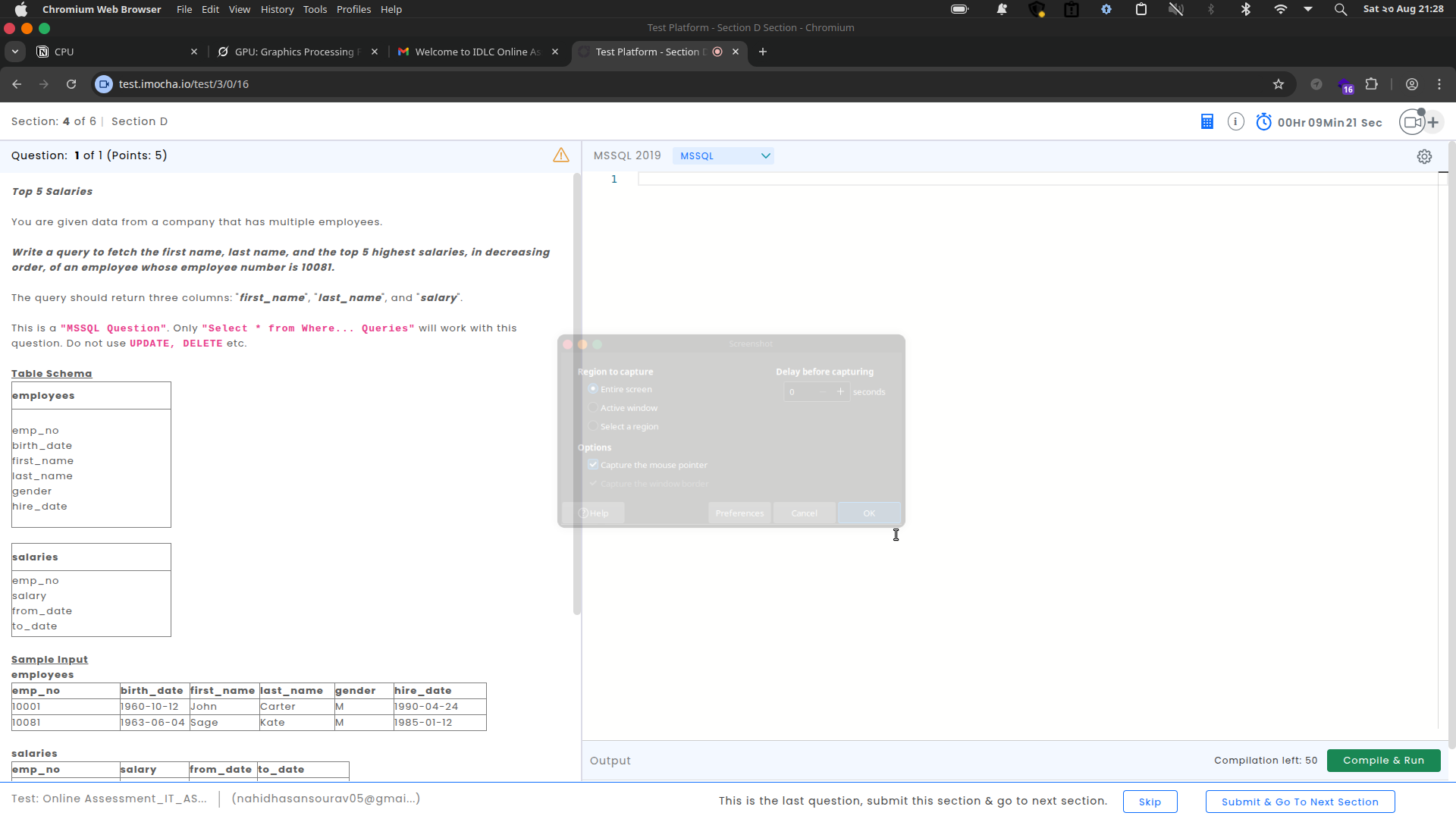Click Compile & Run button

1382,761
